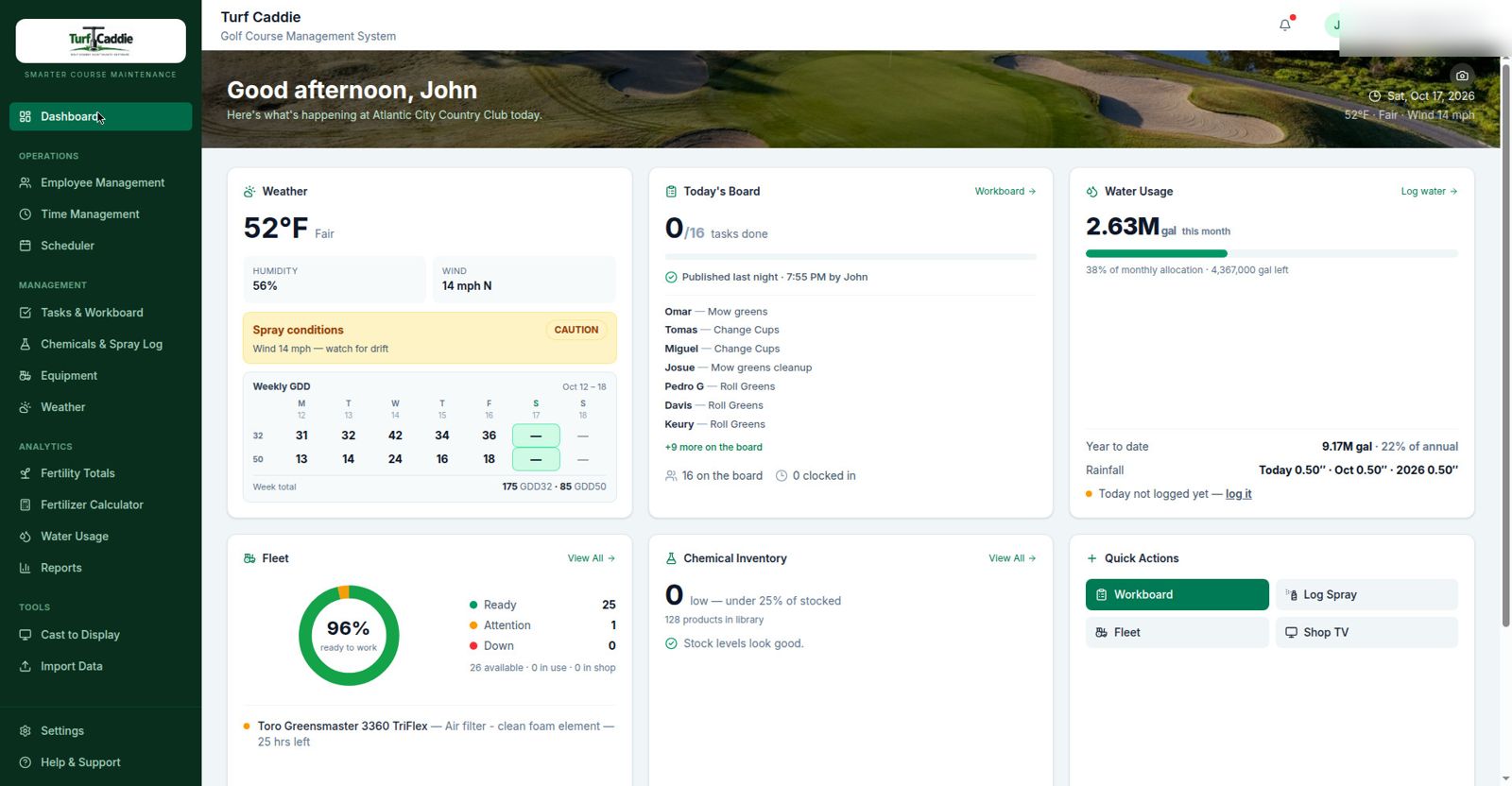Click the tasks done progress bar
The width and height of the screenshot is (1512, 786).
point(850,257)
